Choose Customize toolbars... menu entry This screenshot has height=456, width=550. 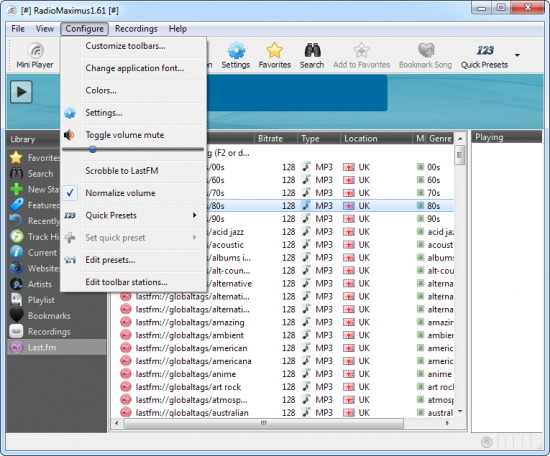point(133,46)
